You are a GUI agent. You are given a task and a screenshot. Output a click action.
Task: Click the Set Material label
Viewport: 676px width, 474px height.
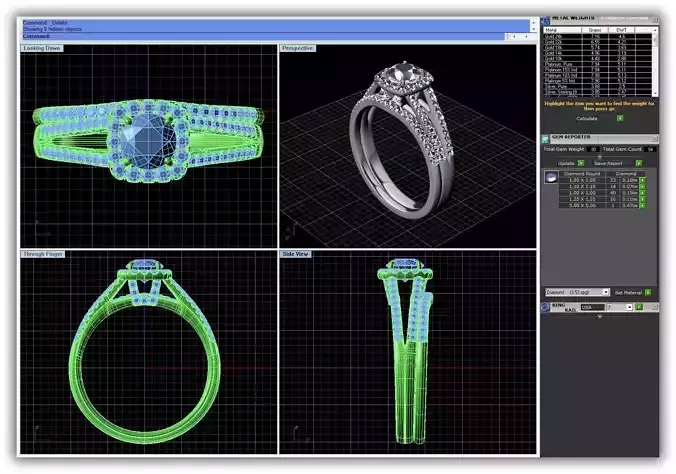pyautogui.click(x=628, y=292)
